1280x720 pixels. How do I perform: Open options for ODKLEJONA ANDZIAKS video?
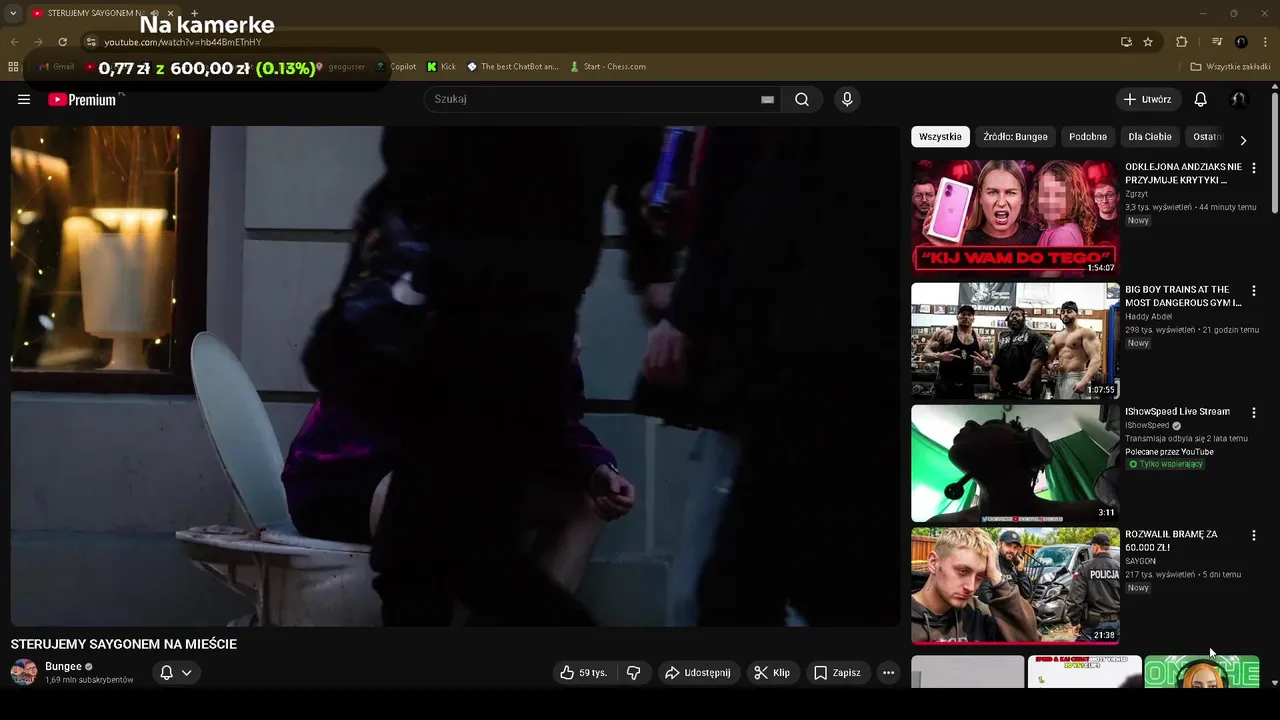coord(1254,168)
